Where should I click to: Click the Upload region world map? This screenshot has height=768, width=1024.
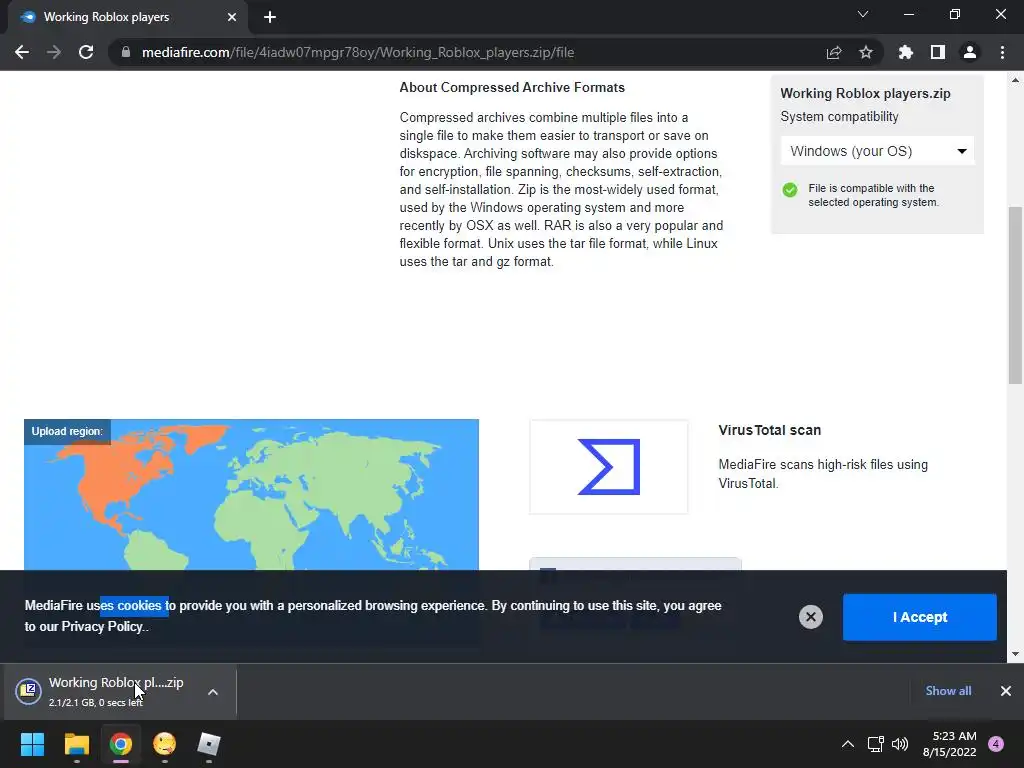tap(251, 494)
